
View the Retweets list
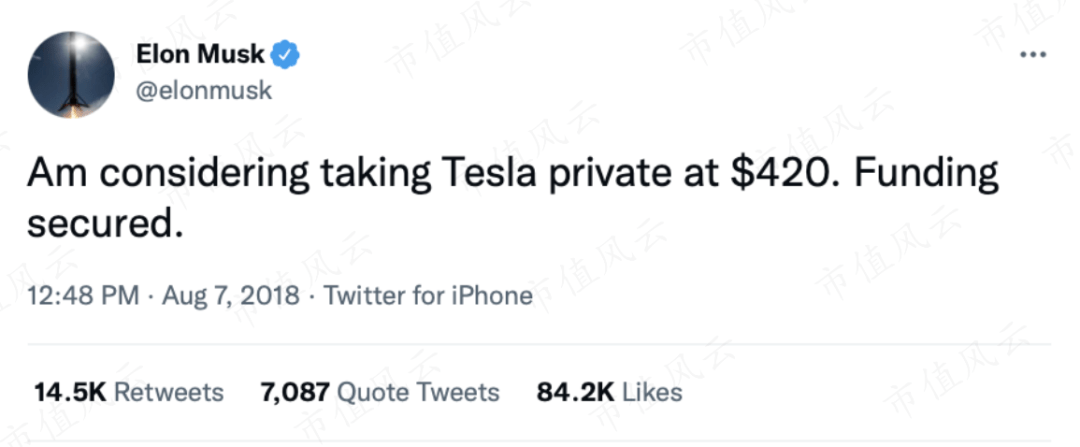168,392
